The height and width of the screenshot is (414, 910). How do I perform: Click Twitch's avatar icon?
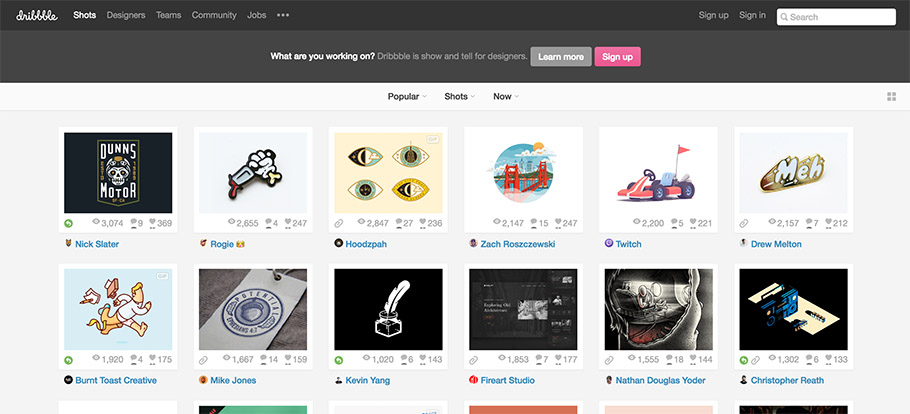[609, 243]
